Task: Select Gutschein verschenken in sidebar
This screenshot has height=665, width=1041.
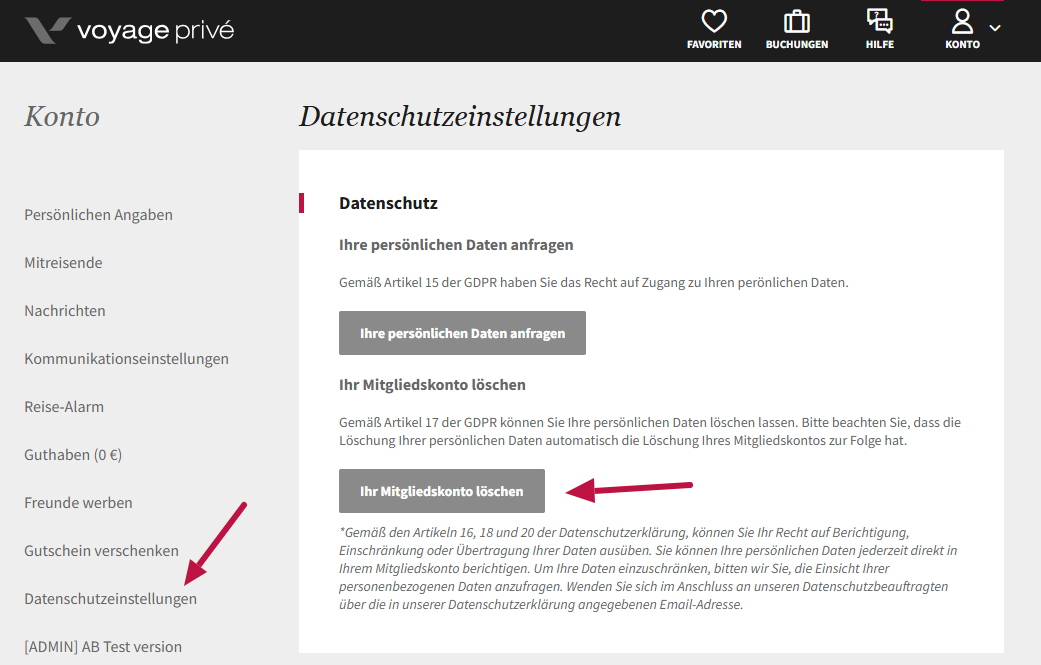Action: point(101,551)
